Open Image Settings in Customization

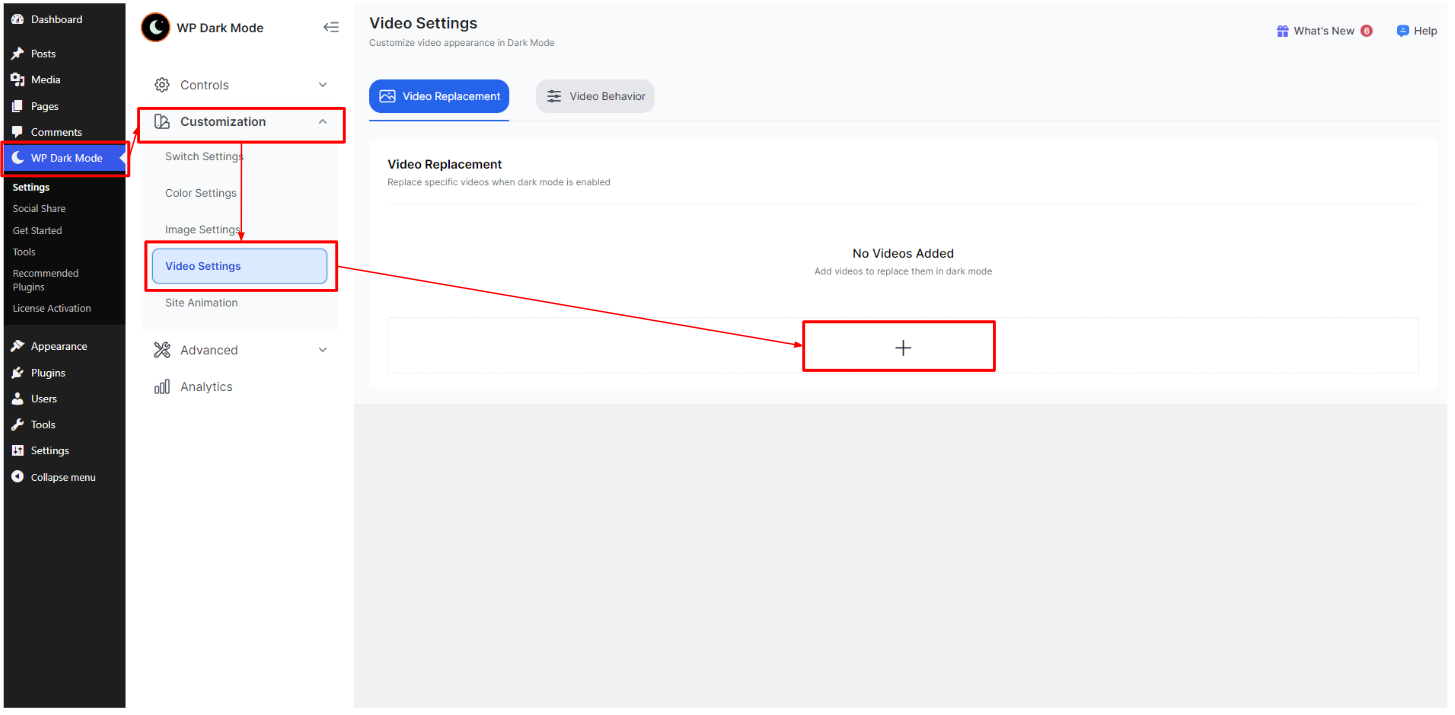(203, 230)
